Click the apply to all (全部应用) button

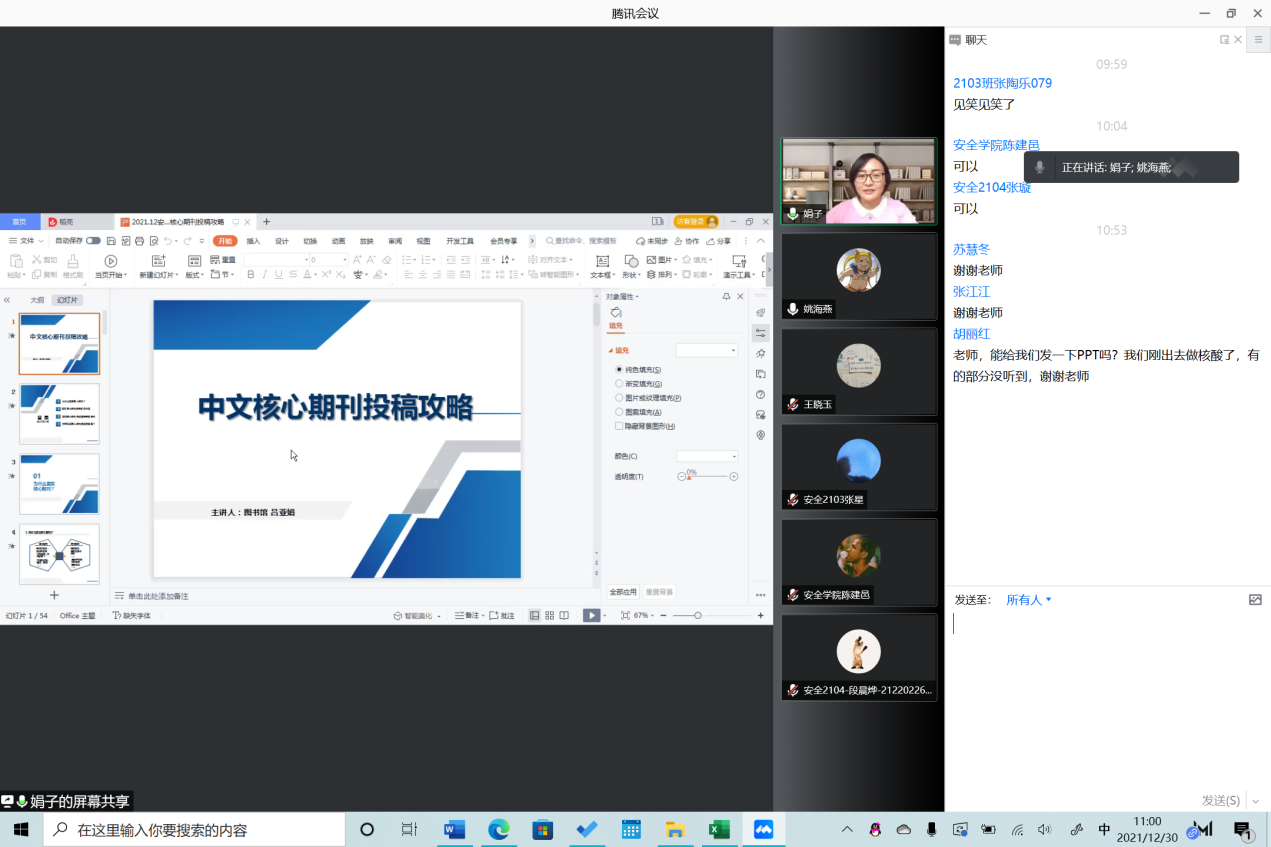tap(623, 592)
